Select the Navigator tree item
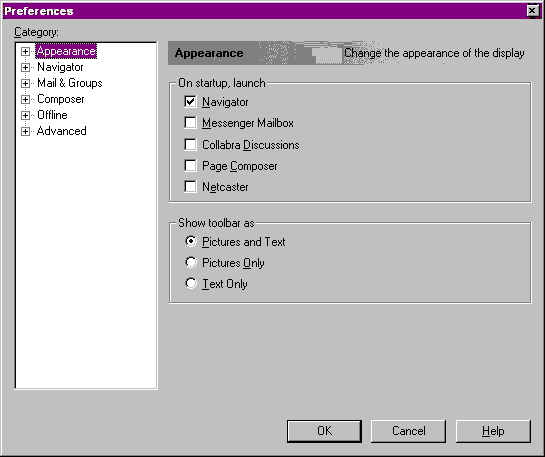 click(x=60, y=67)
